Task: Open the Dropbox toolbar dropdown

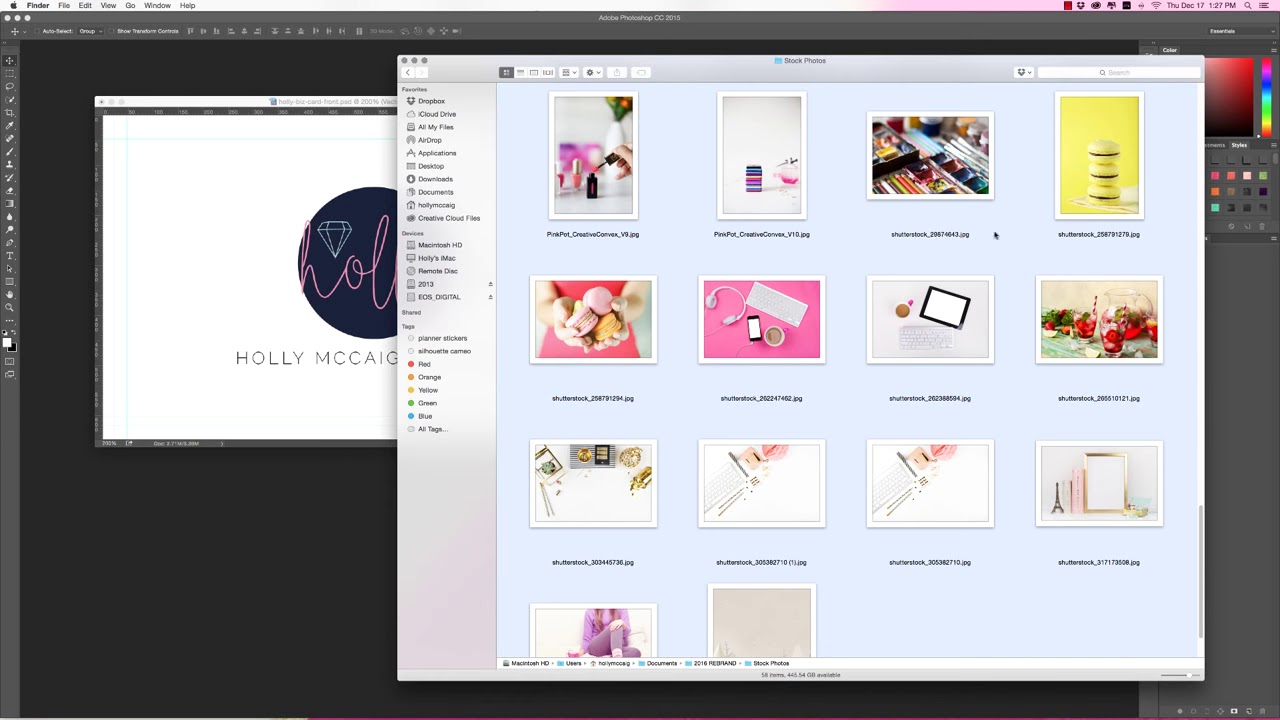Action: tap(1024, 72)
